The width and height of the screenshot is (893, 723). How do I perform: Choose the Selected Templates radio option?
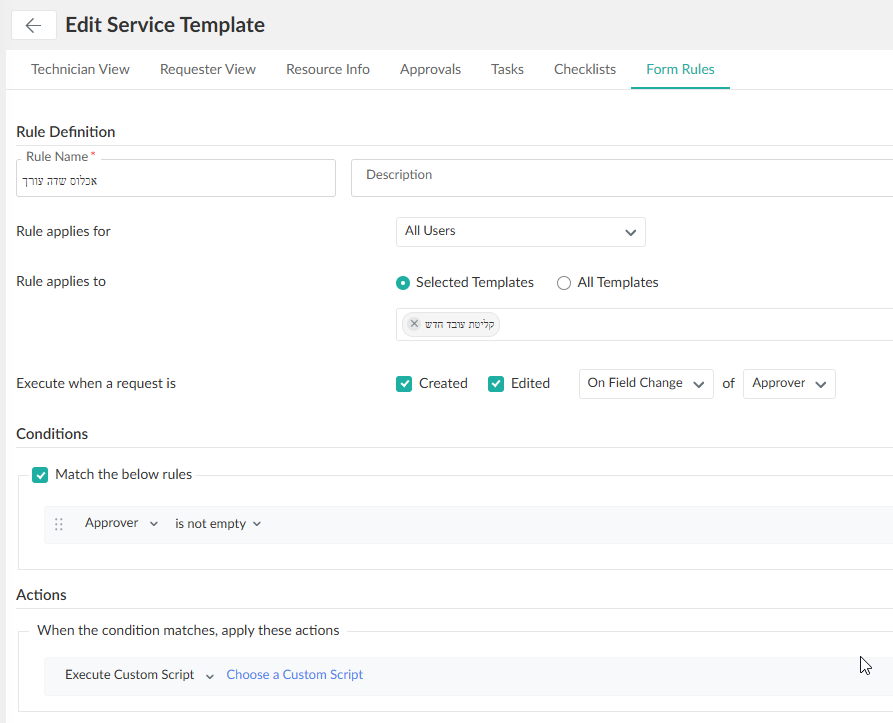(403, 283)
